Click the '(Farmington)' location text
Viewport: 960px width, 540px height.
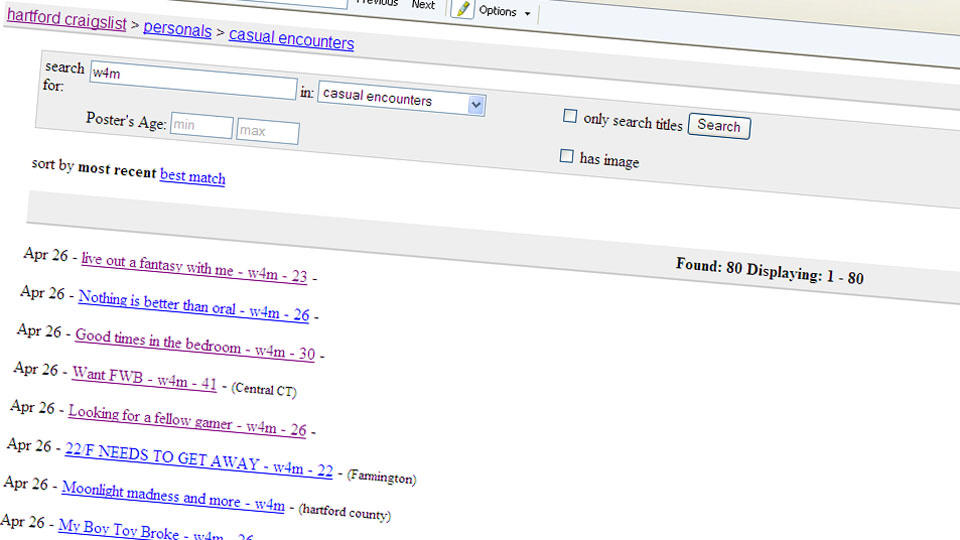381,477
